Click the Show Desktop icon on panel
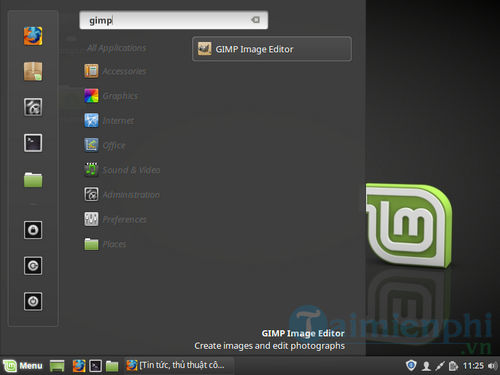 (57, 366)
